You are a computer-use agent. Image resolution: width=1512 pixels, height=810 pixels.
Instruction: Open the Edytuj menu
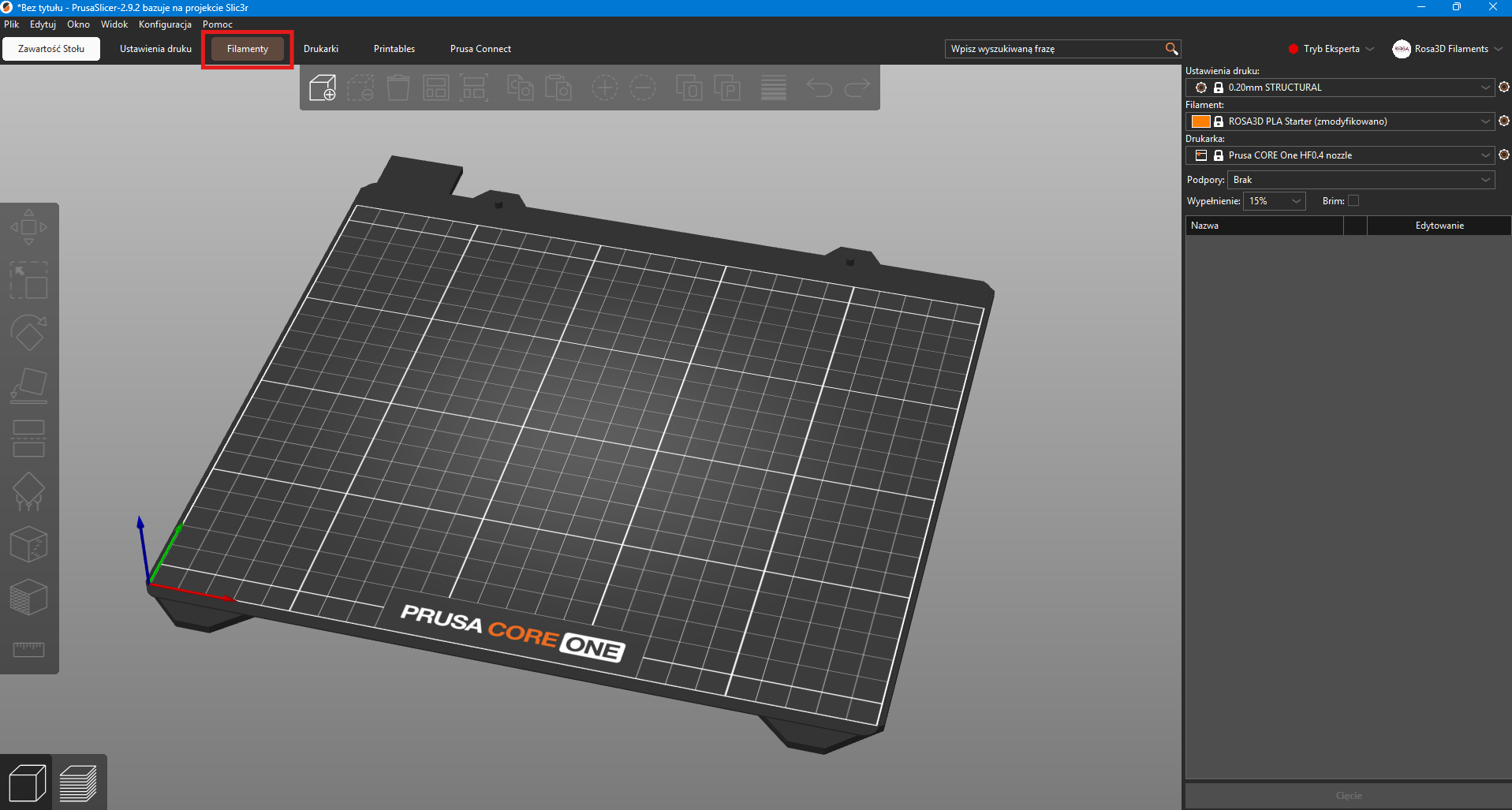(43, 24)
